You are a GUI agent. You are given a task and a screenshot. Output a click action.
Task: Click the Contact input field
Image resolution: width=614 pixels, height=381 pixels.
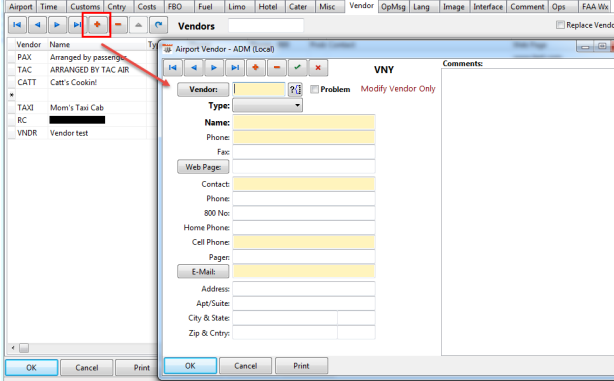coord(304,184)
